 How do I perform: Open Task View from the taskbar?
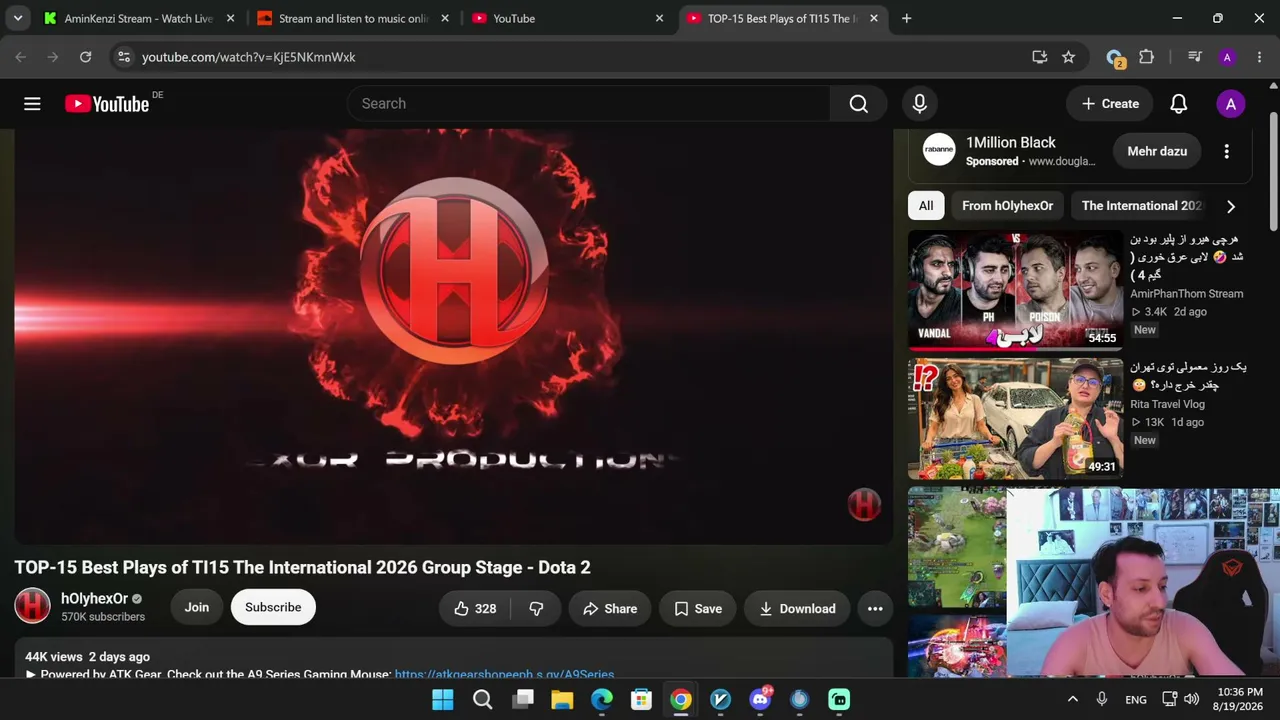pyautogui.click(x=522, y=700)
